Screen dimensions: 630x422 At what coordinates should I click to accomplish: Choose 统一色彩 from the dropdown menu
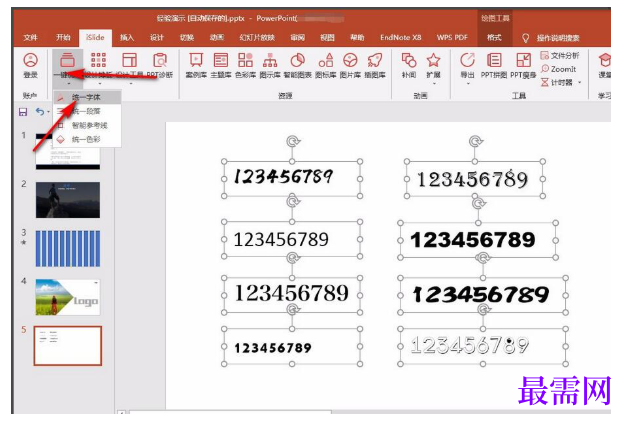pos(87,139)
